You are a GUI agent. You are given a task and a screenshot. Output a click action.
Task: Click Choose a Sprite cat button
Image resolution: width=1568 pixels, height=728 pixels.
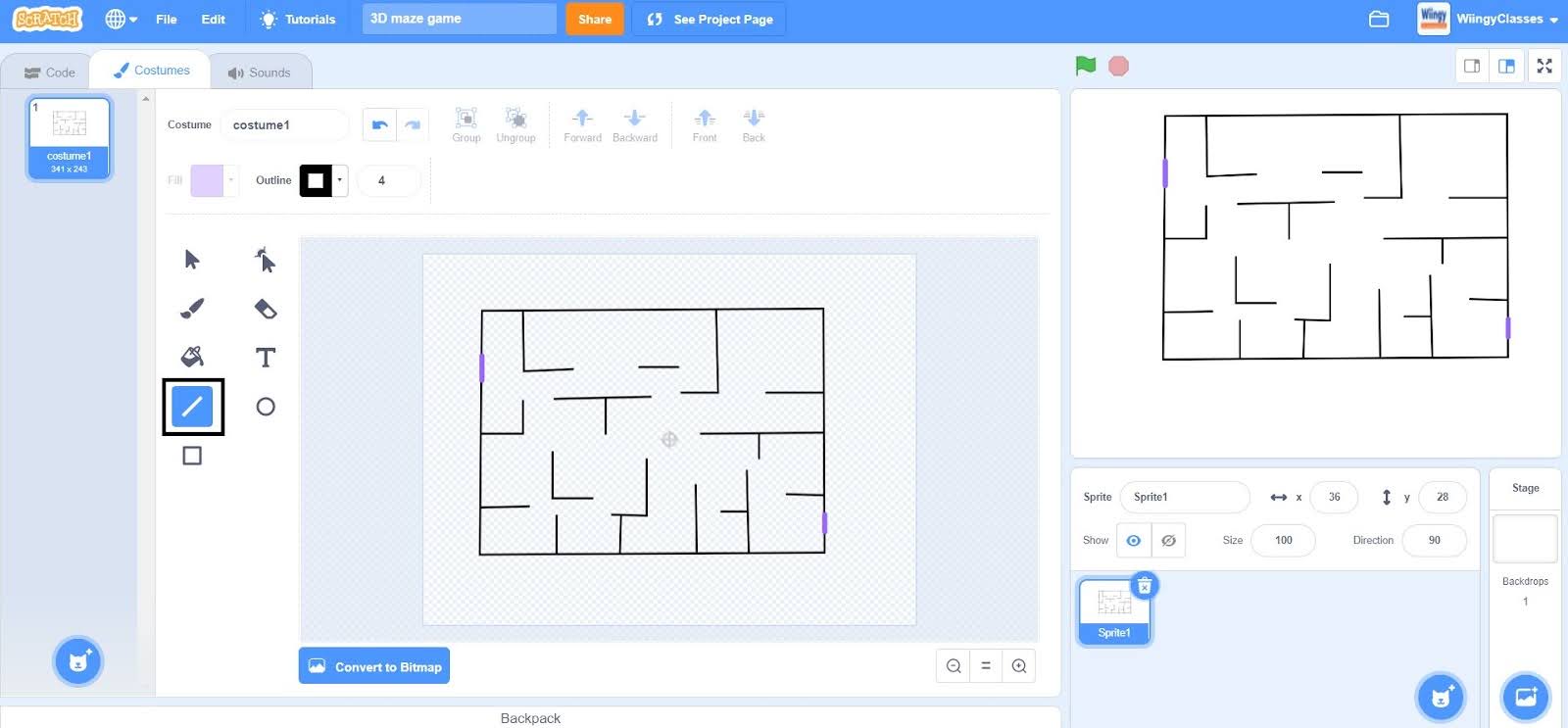pyautogui.click(x=1441, y=697)
